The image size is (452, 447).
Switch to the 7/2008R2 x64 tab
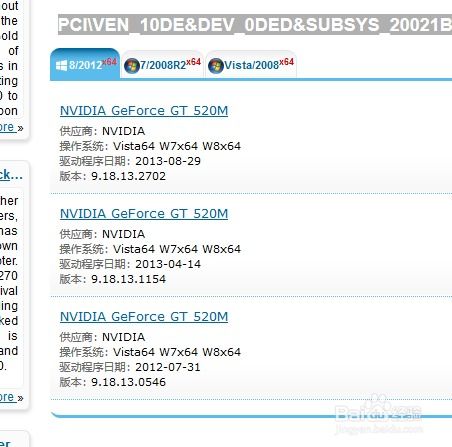[162, 64]
